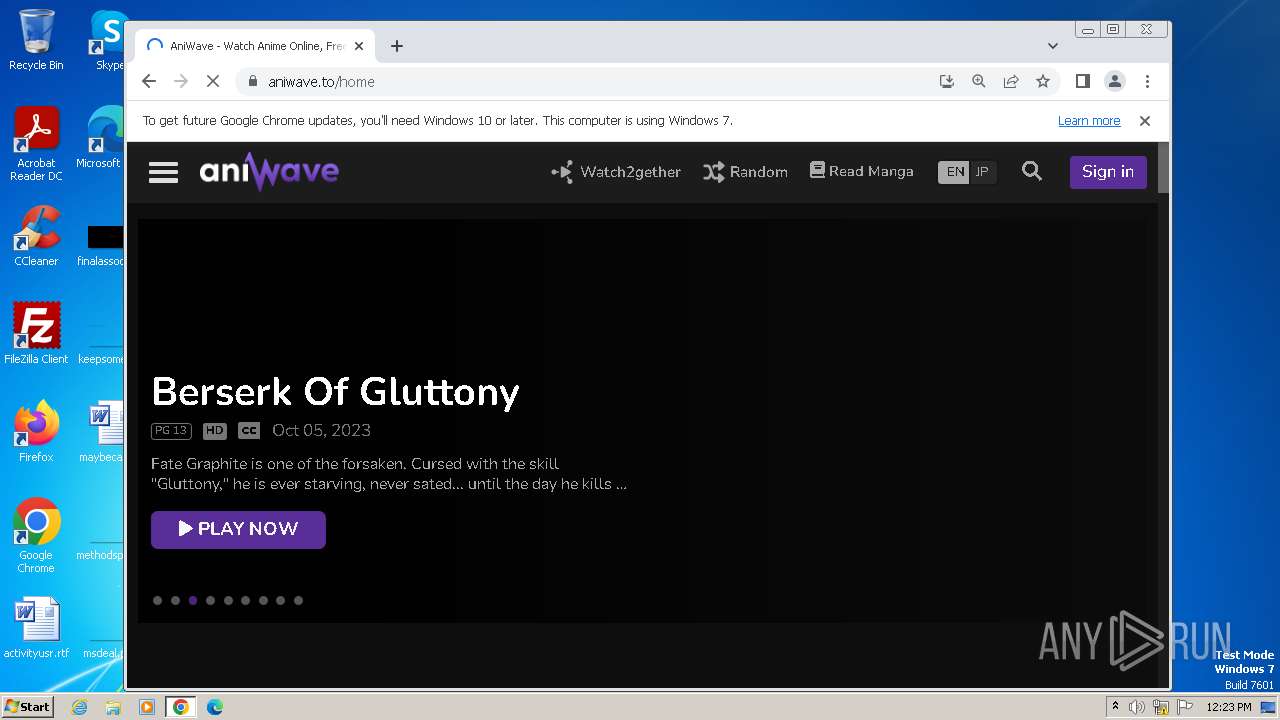The height and width of the screenshot is (720, 1280).
Task: Select the eighth carousel dot
Action: pyautogui.click(x=280, y=601)
